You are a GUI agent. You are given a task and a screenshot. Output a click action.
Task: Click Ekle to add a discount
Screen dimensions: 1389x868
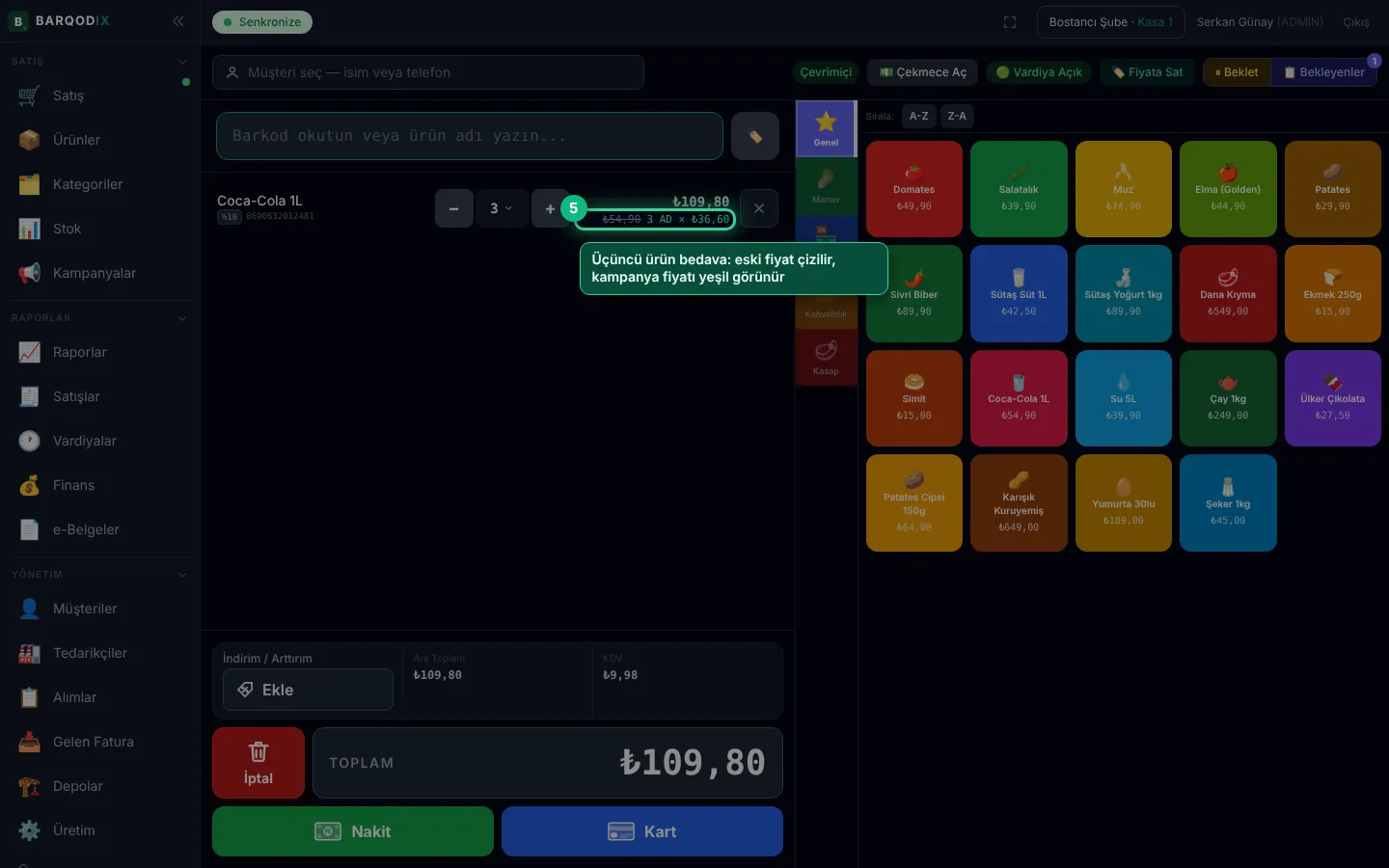point(308,690)
